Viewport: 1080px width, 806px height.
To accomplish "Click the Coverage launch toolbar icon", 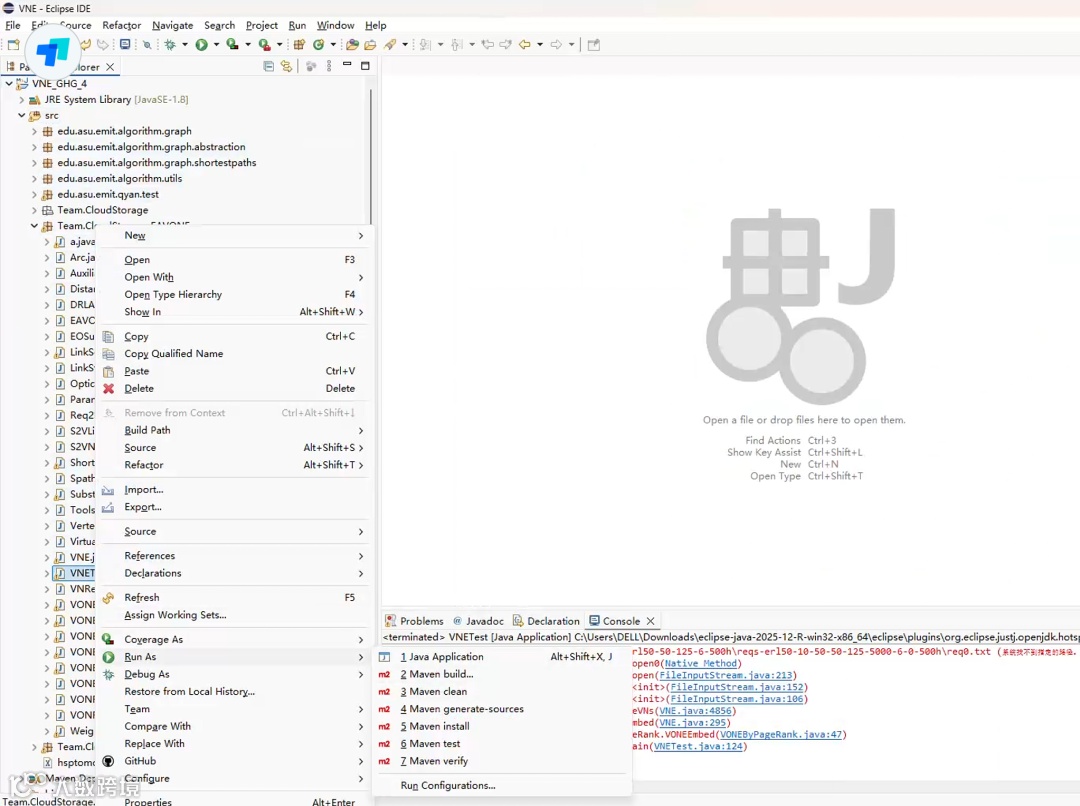I will (x=233, y=45).
